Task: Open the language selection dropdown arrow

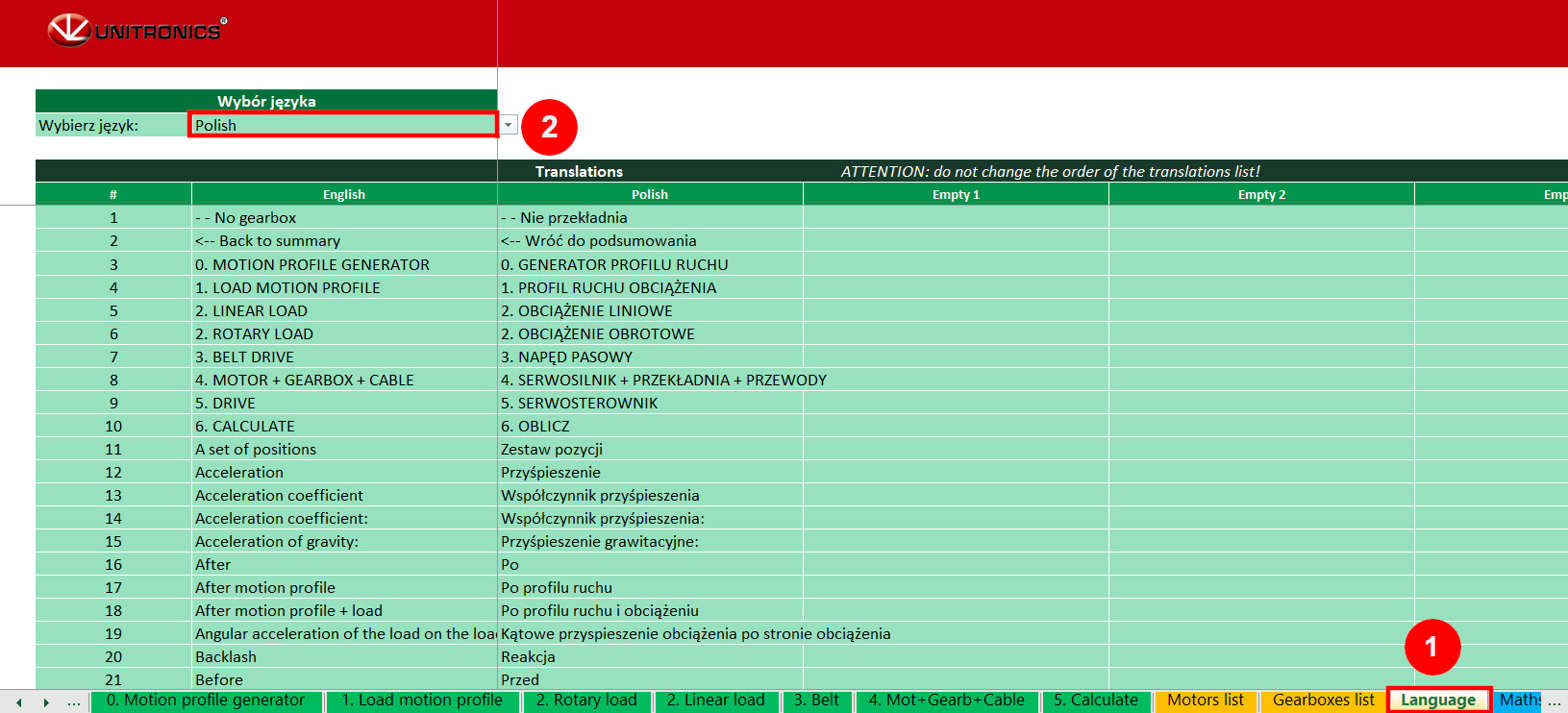Action: pos(509,125)
